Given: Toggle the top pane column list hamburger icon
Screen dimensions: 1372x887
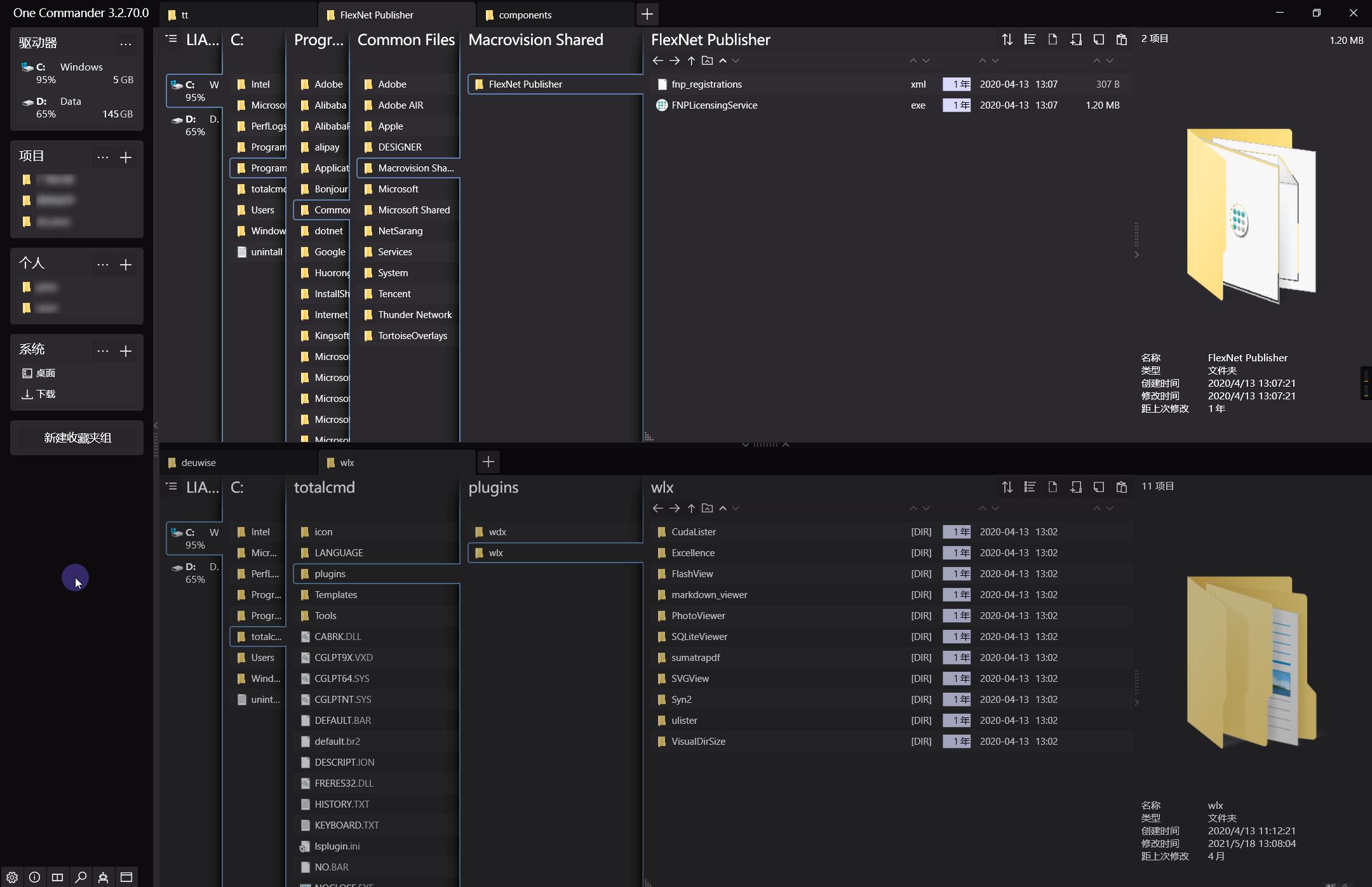Looking at the screenshot, I should 171,39.
